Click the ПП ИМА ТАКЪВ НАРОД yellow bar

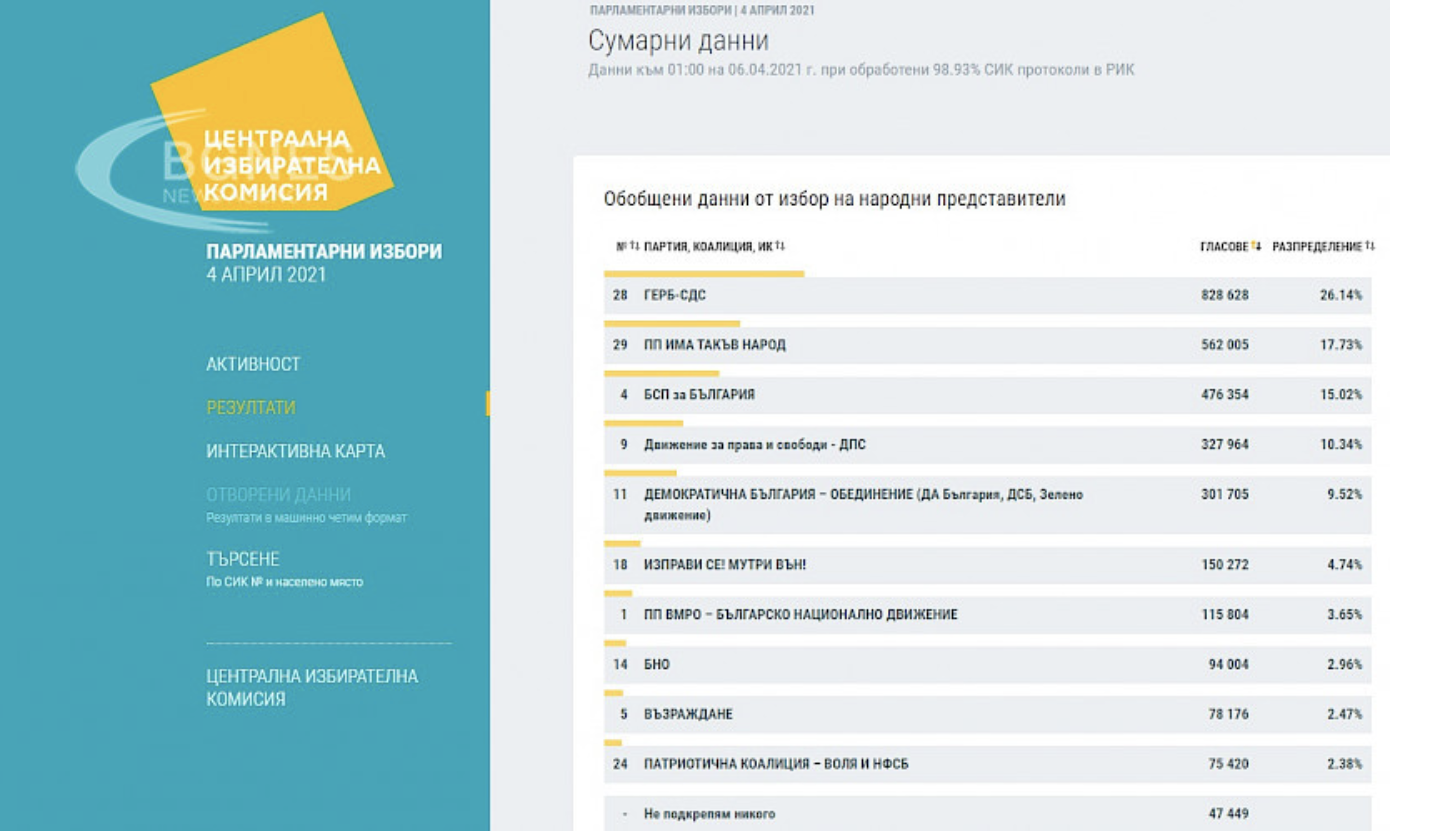pyautogui.click(x=672, y=323)
